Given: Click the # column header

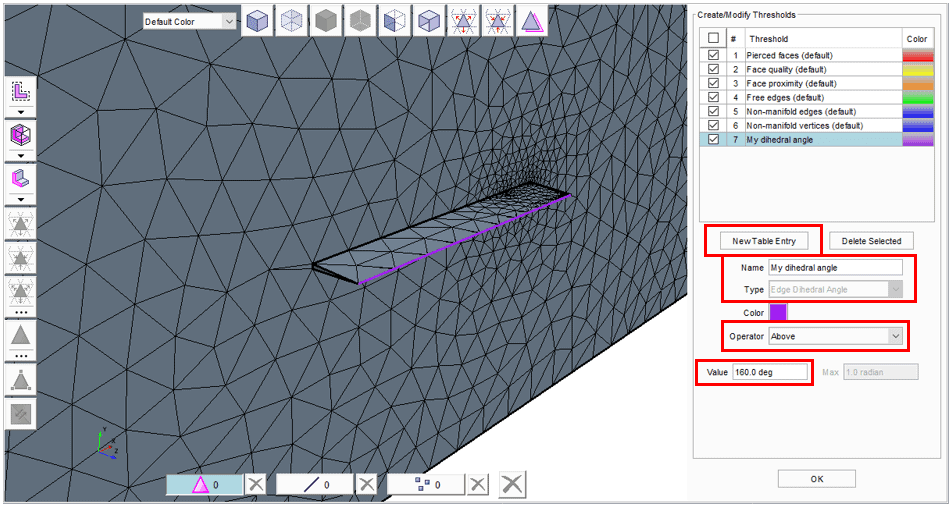Looking at the screenshot, I should click(x=734, y=38).
